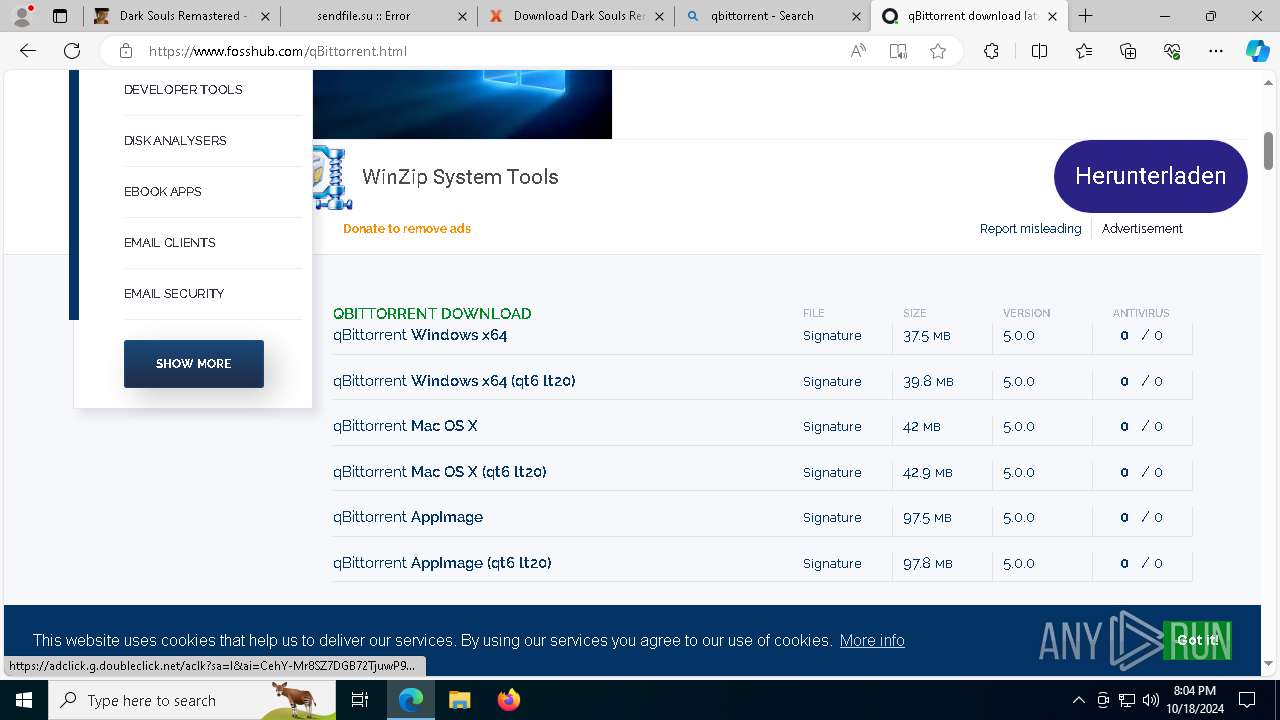This screenshot has height=720, width=1280.
Task: Open the Favorites list icon
Action: (x=1084, y=51)
